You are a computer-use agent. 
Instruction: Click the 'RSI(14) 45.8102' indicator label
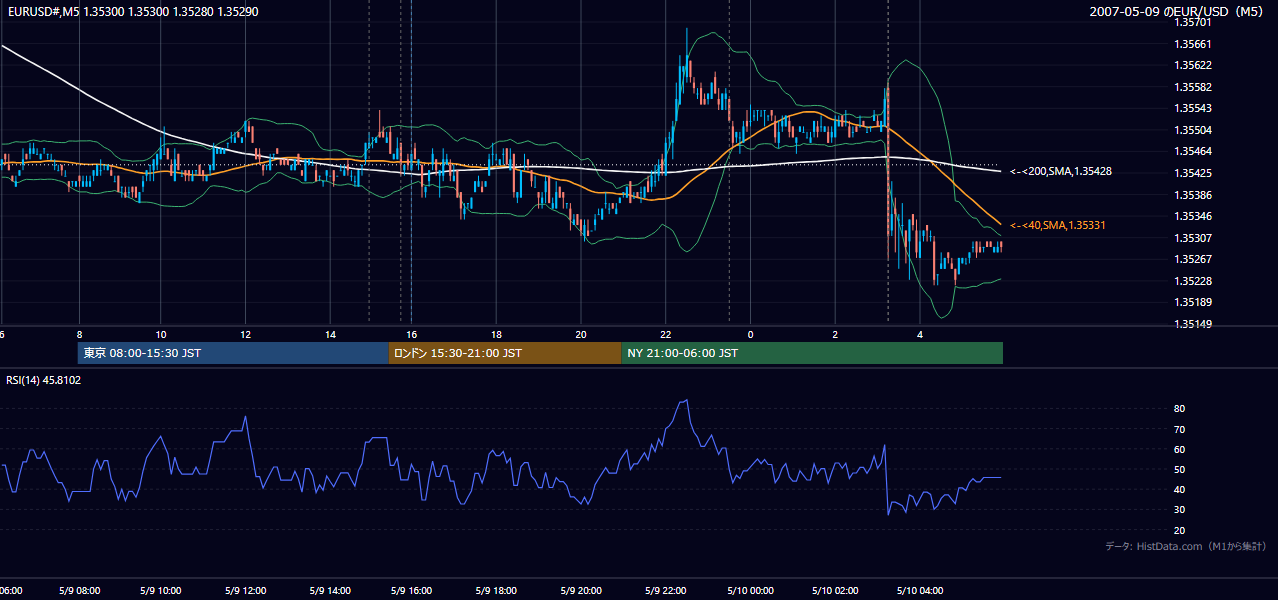click(44, 380)
